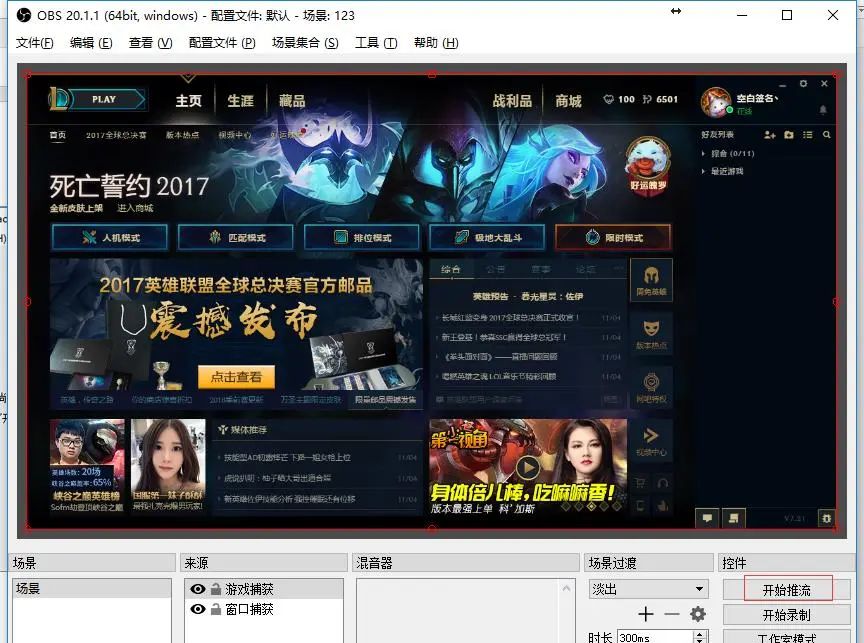This screenshot has width=864, height=643.
Task: Select 限时模式 game mode
Action: [613, 237]
